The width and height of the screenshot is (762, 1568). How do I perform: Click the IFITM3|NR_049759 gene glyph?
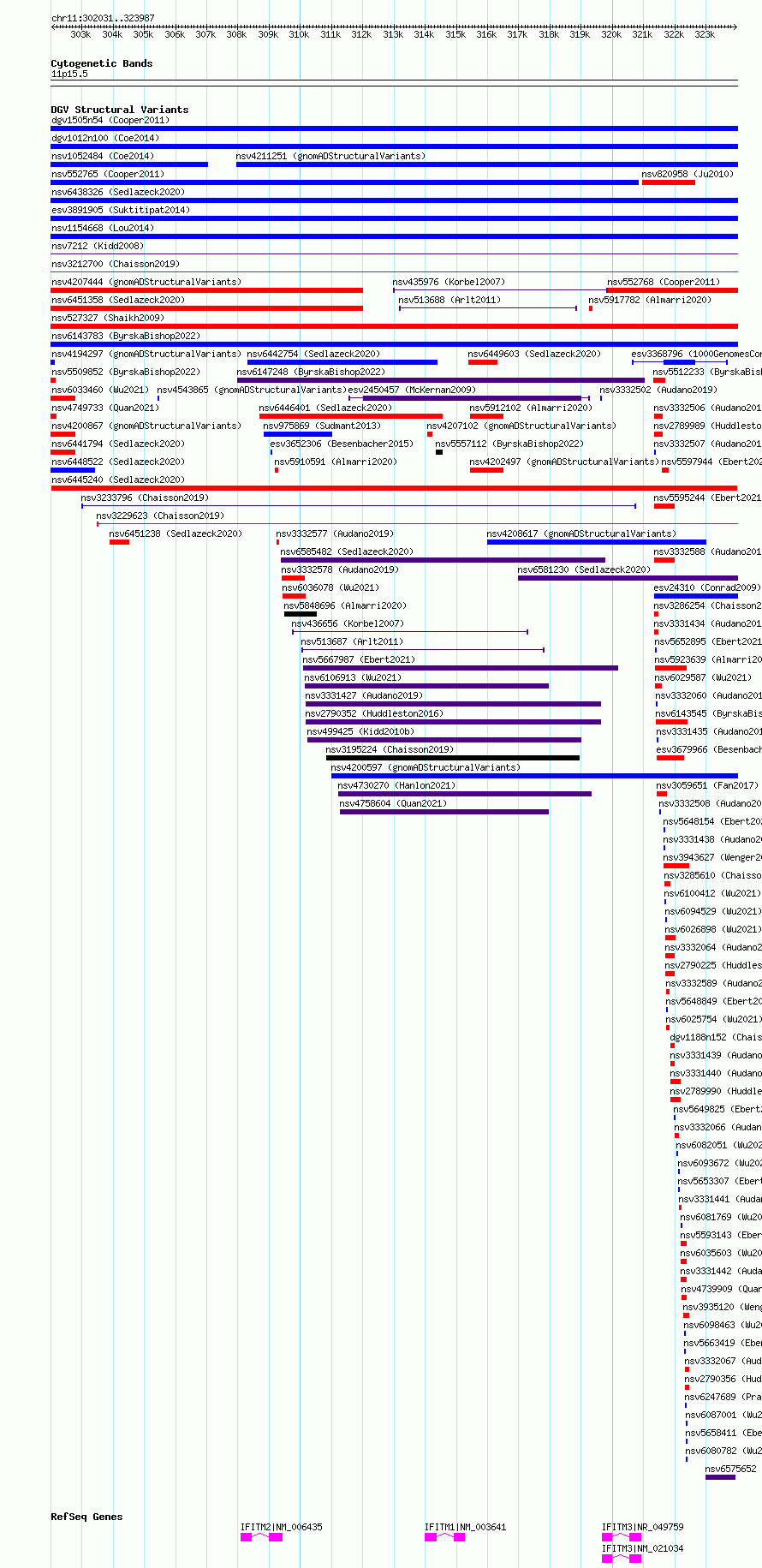pos(622,1537)
